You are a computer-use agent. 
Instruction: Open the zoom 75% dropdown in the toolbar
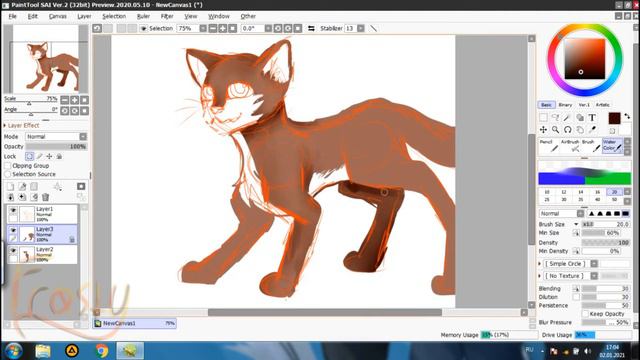click(x=203, y=29)
